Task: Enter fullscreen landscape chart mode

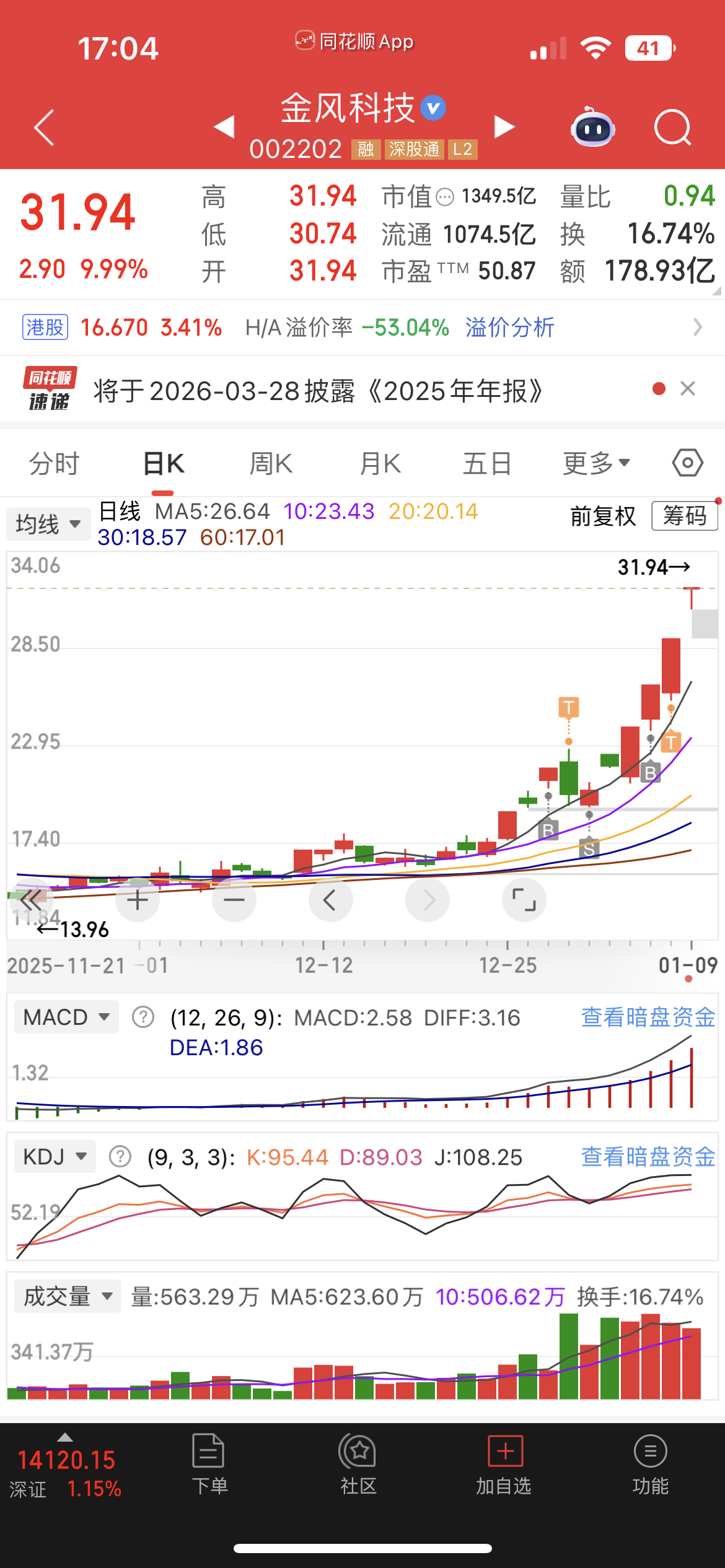Action: 524,900
